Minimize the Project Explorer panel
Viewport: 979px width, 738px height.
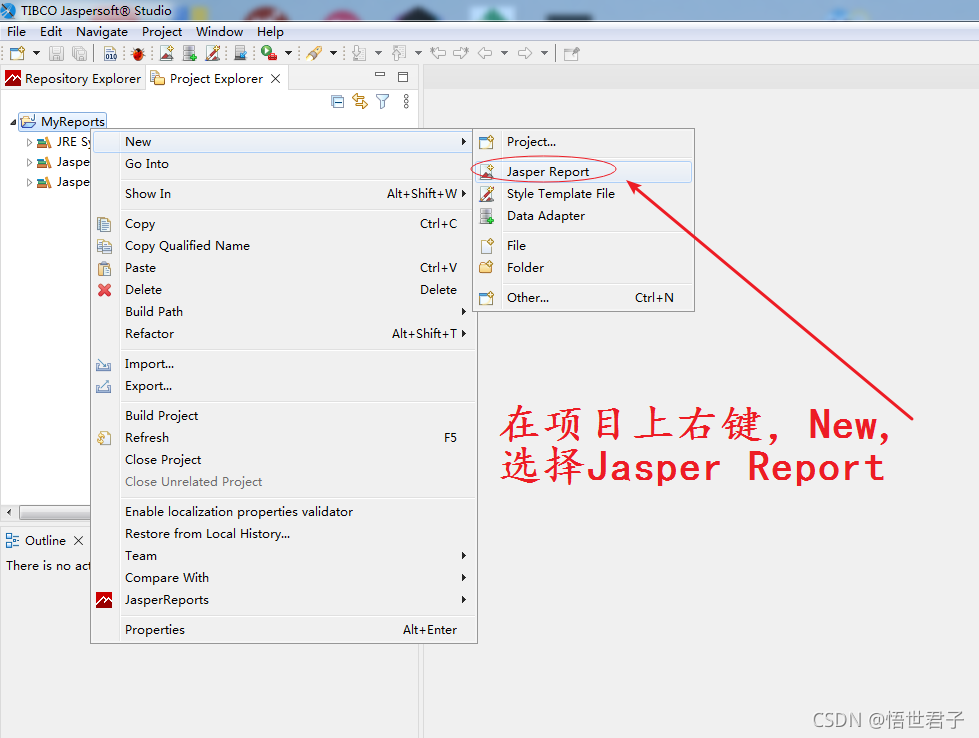[380, 75]
